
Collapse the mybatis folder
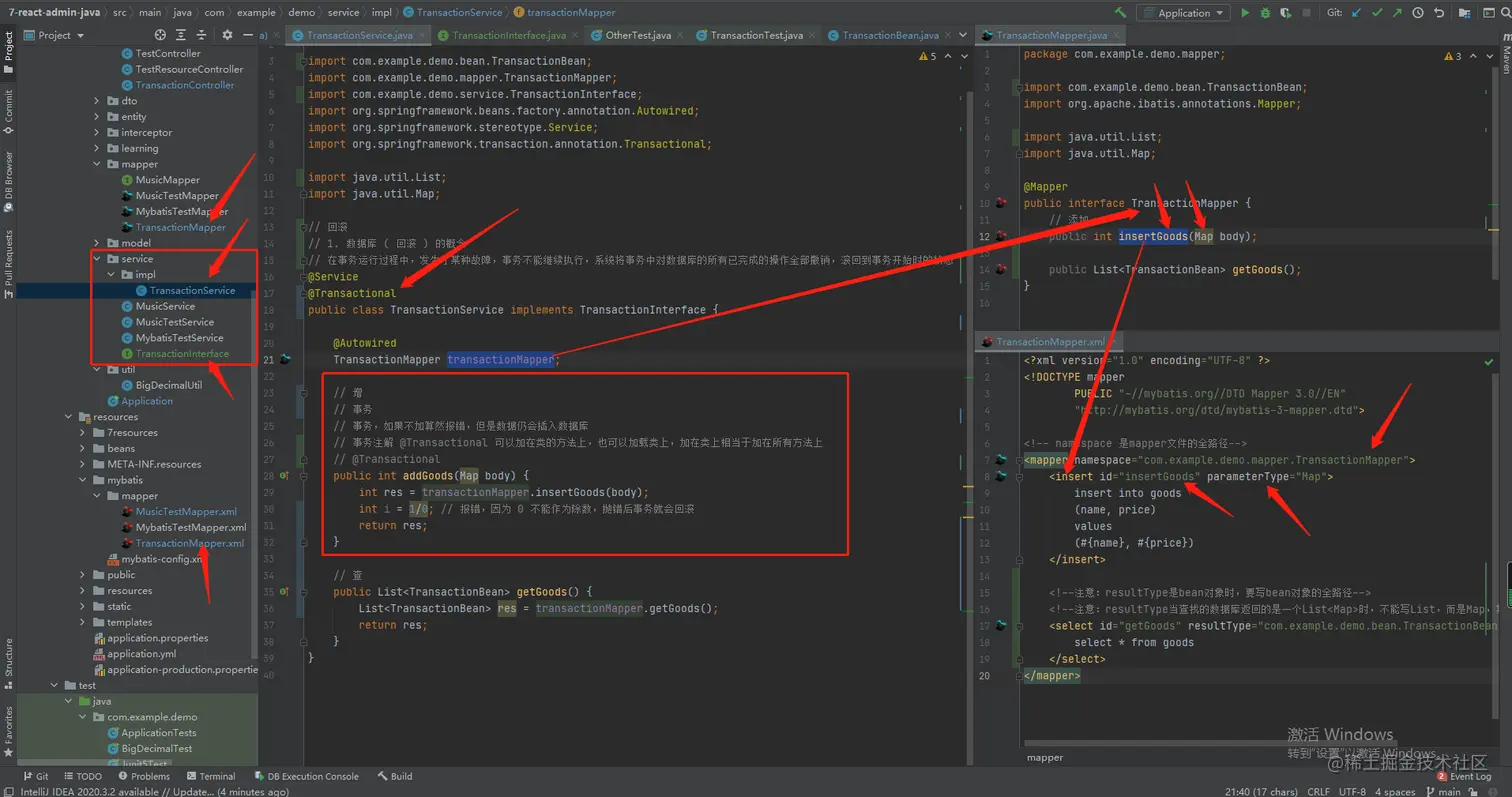84,480
